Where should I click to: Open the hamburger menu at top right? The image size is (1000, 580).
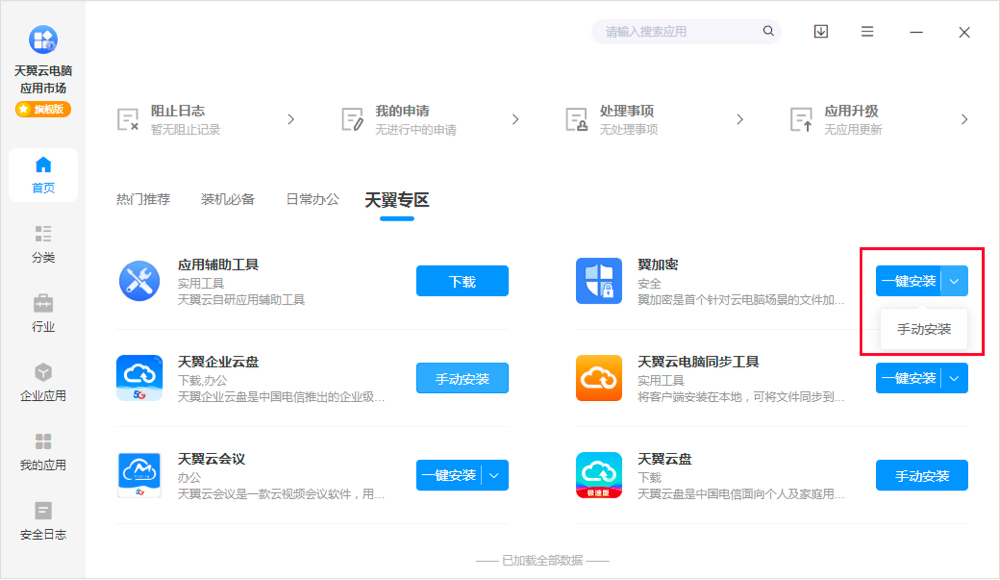coord(866,31)
